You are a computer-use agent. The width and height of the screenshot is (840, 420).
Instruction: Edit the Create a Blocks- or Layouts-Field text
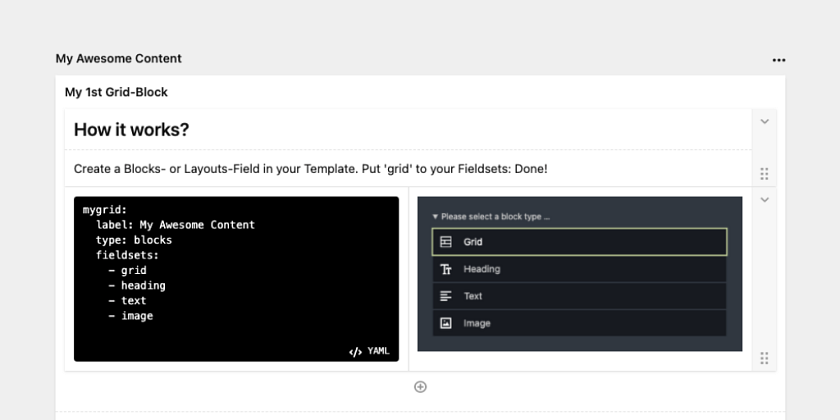point(311,169)
